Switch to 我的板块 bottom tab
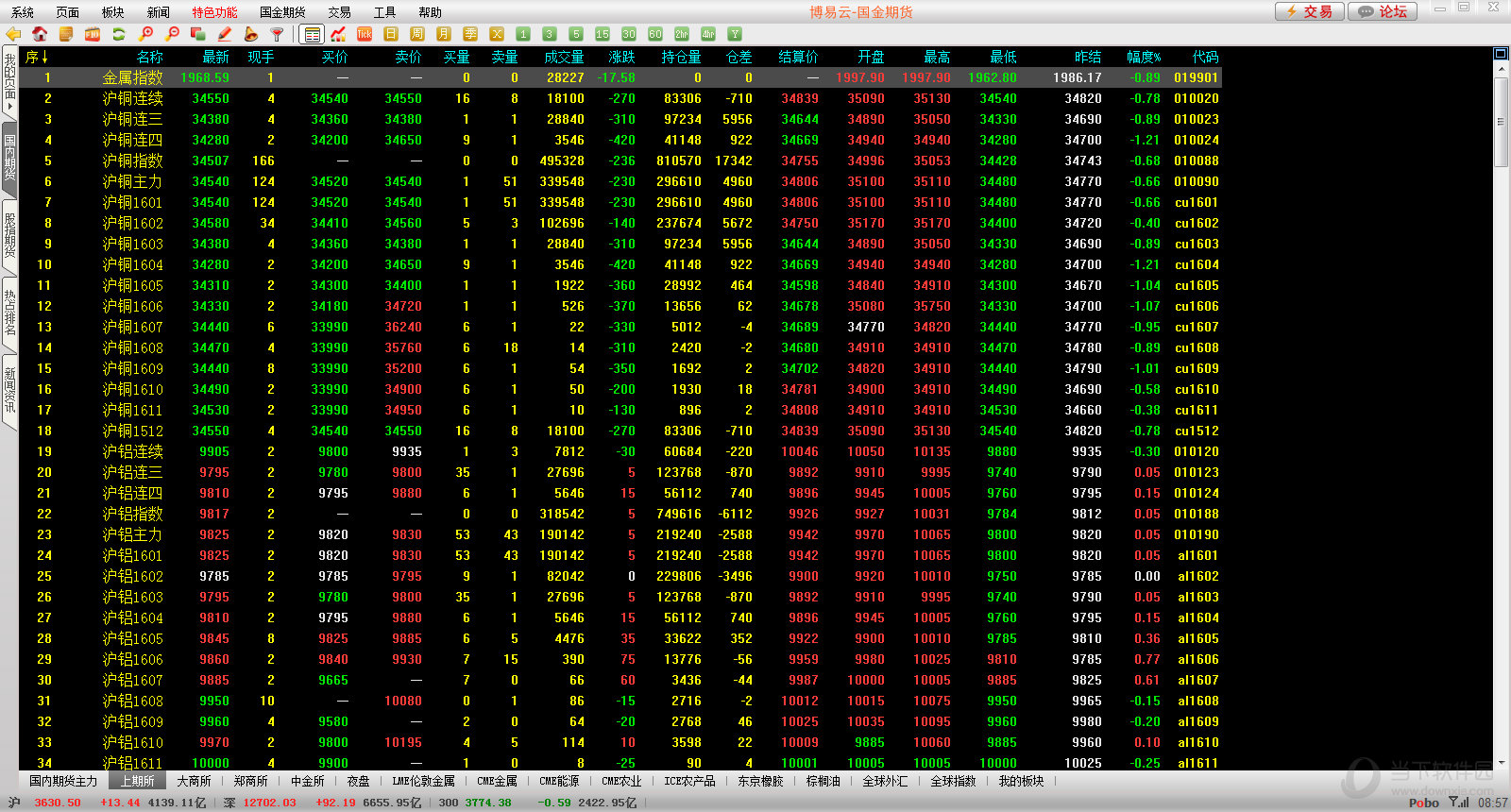This screenshot has width=1511, height=812. pyautogui.click(x=1021, y=781)
